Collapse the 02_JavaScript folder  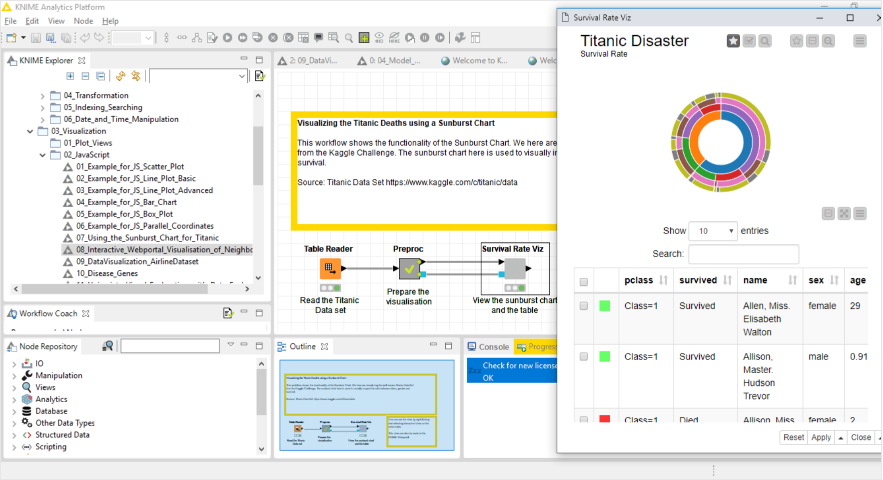pos(42,155)
